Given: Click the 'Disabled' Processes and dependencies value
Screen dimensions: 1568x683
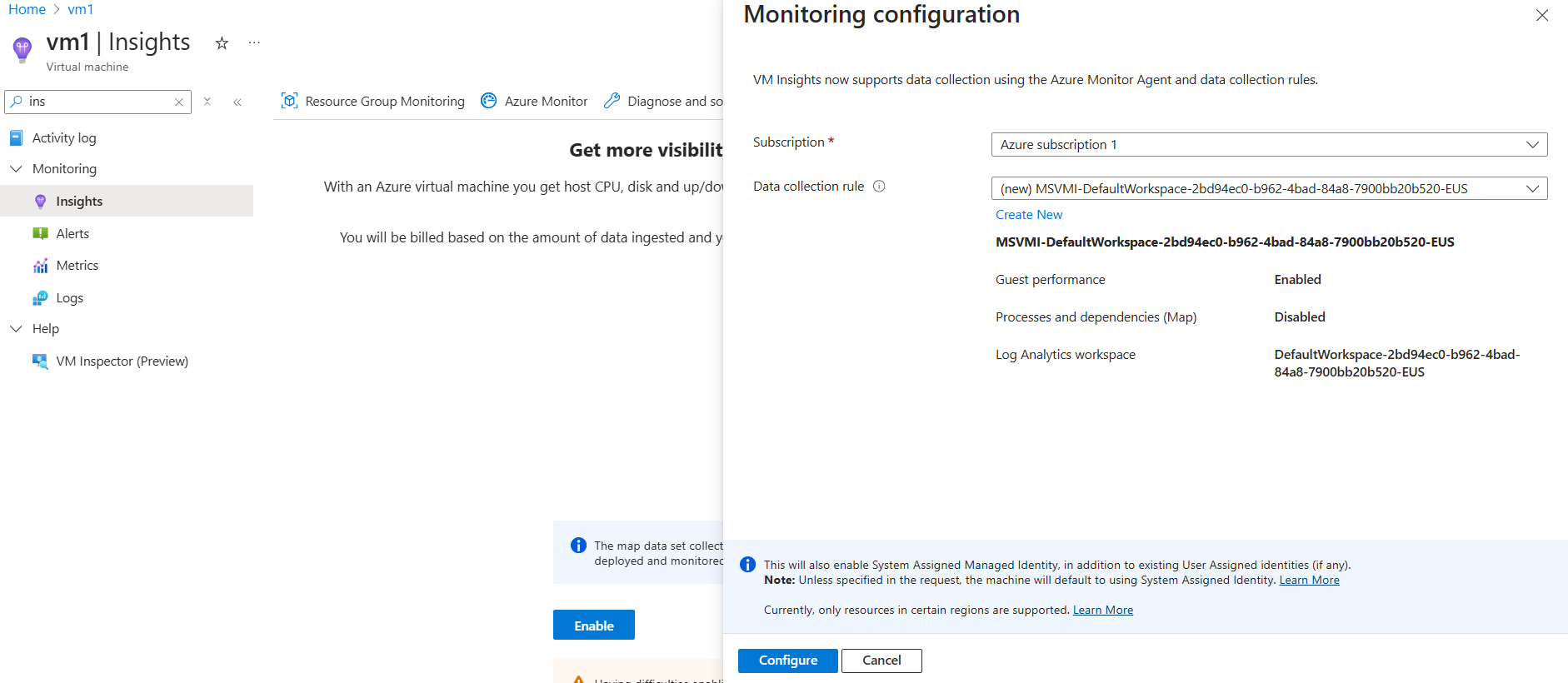Looking at the screenshot, I should point(1300,317).
